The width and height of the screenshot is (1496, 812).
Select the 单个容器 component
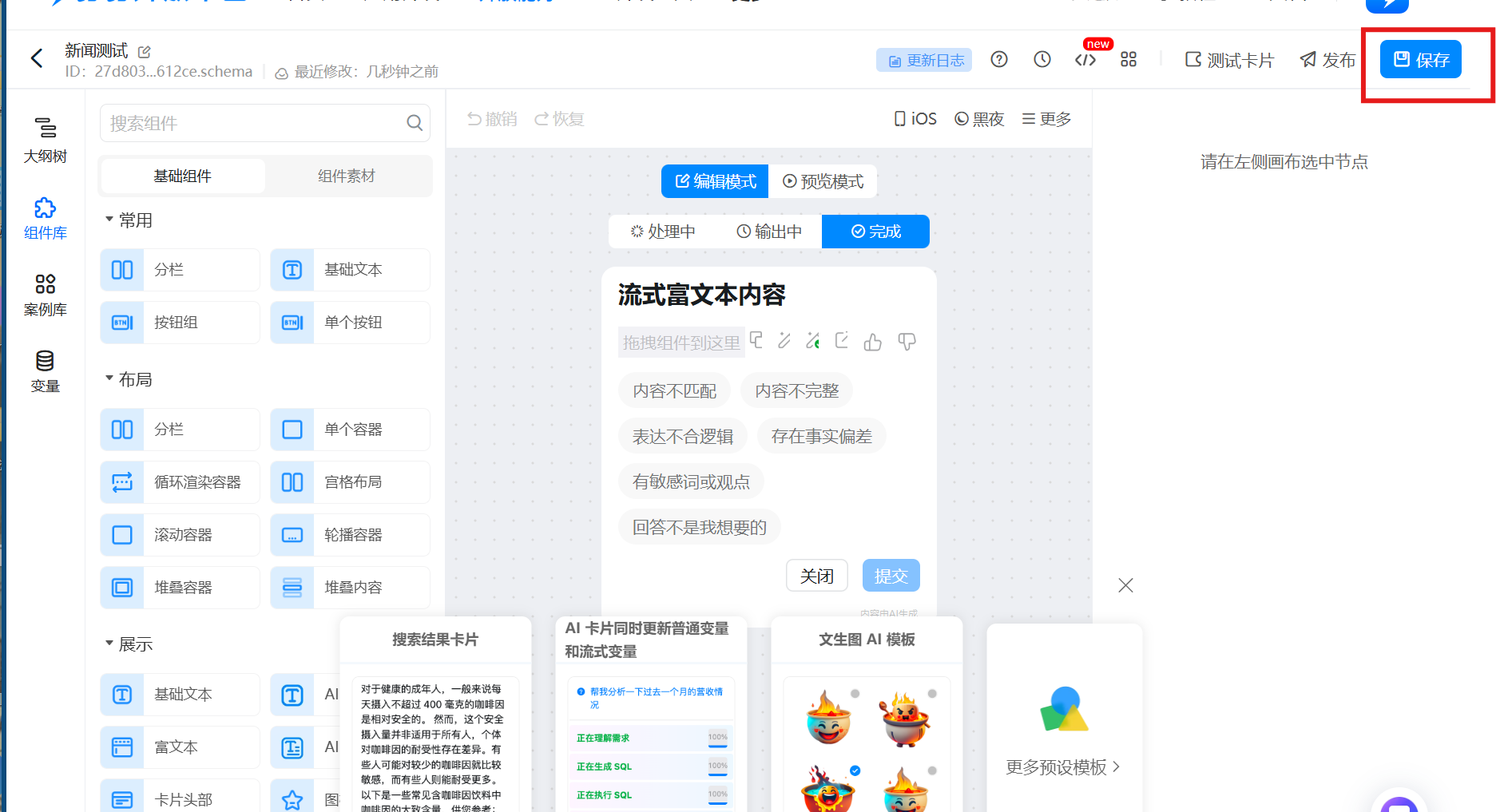[351, 430]
